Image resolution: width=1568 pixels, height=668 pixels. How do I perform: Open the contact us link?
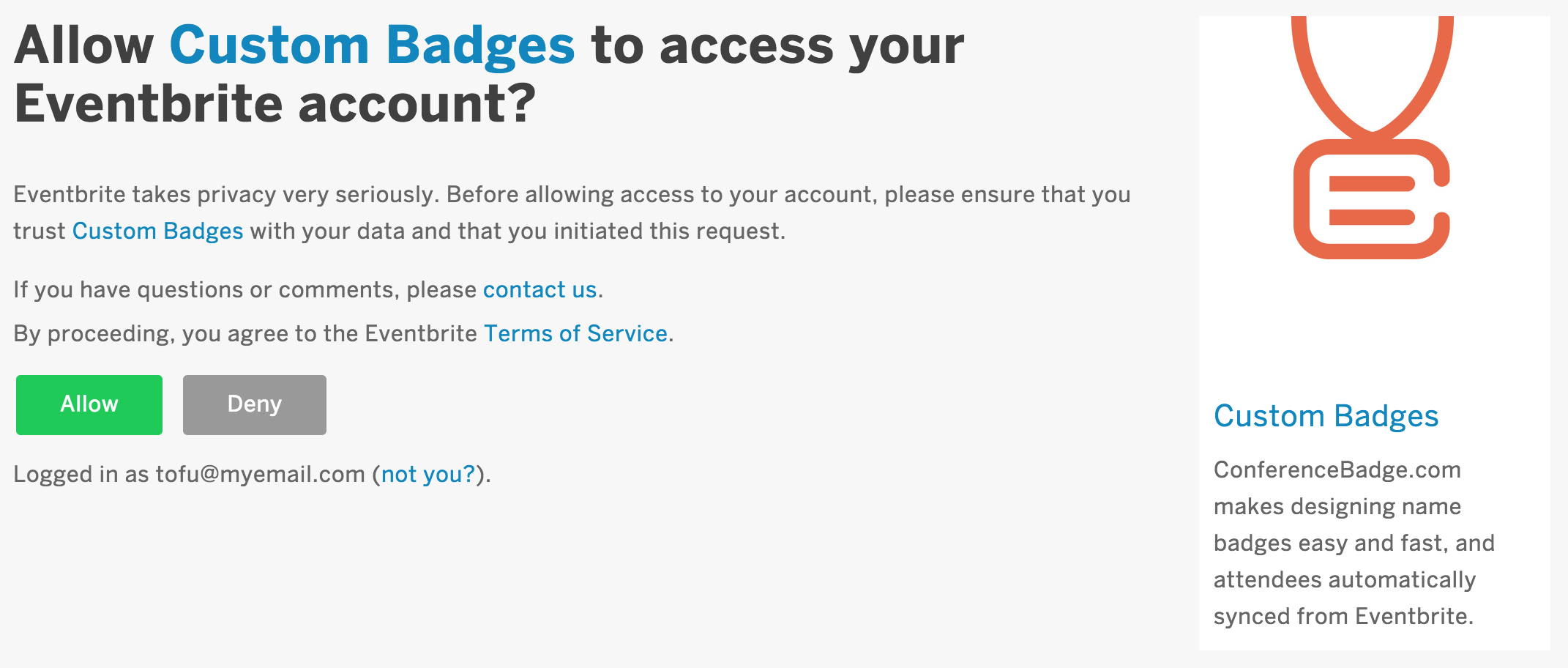(x=540, y=290)
